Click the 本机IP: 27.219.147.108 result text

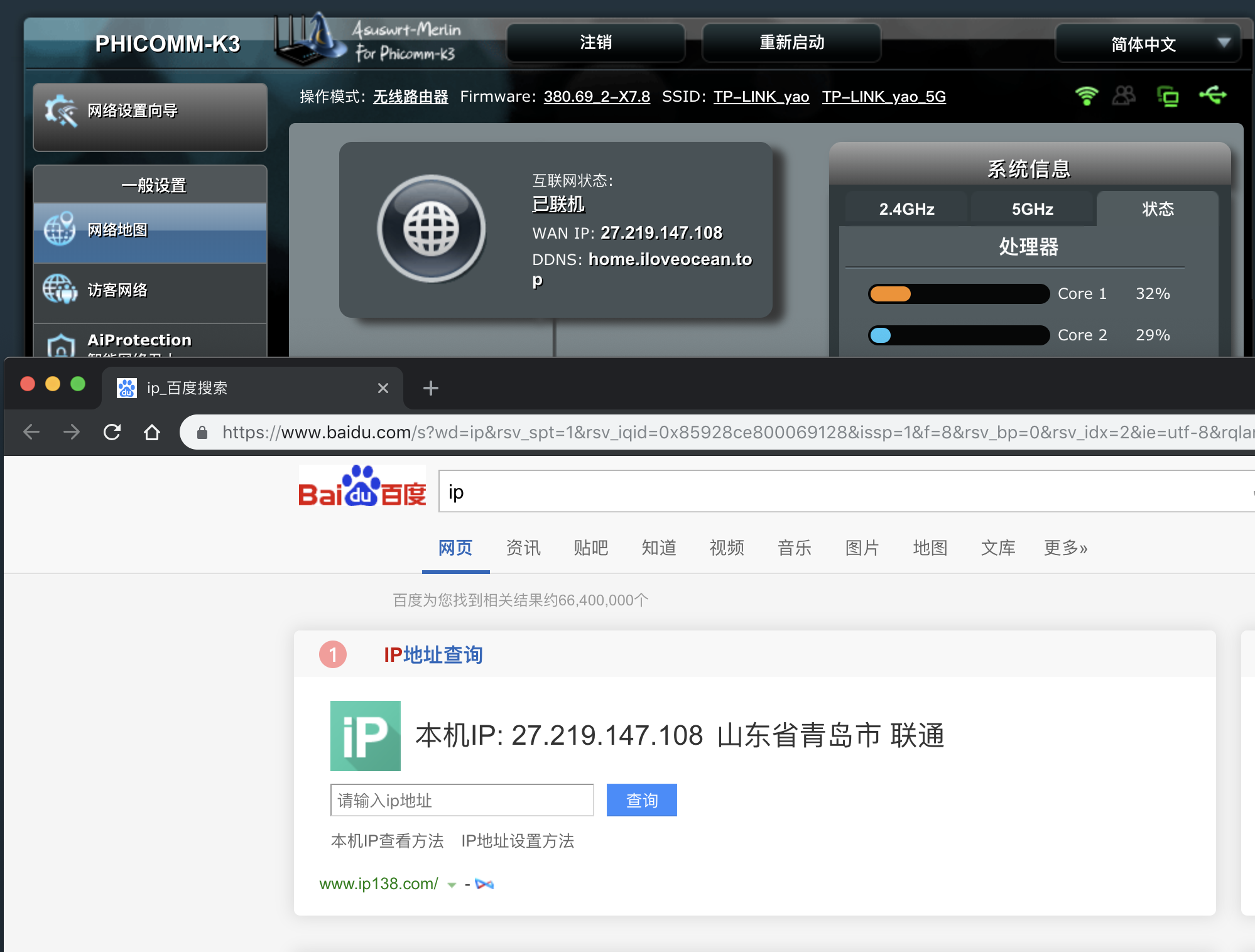point(559,735)
